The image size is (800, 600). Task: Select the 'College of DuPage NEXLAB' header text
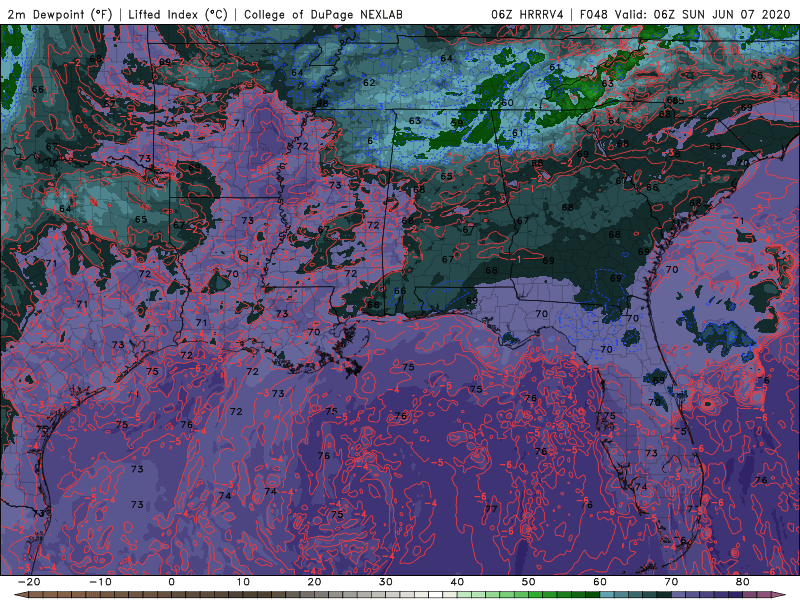(x=323, y=14)
